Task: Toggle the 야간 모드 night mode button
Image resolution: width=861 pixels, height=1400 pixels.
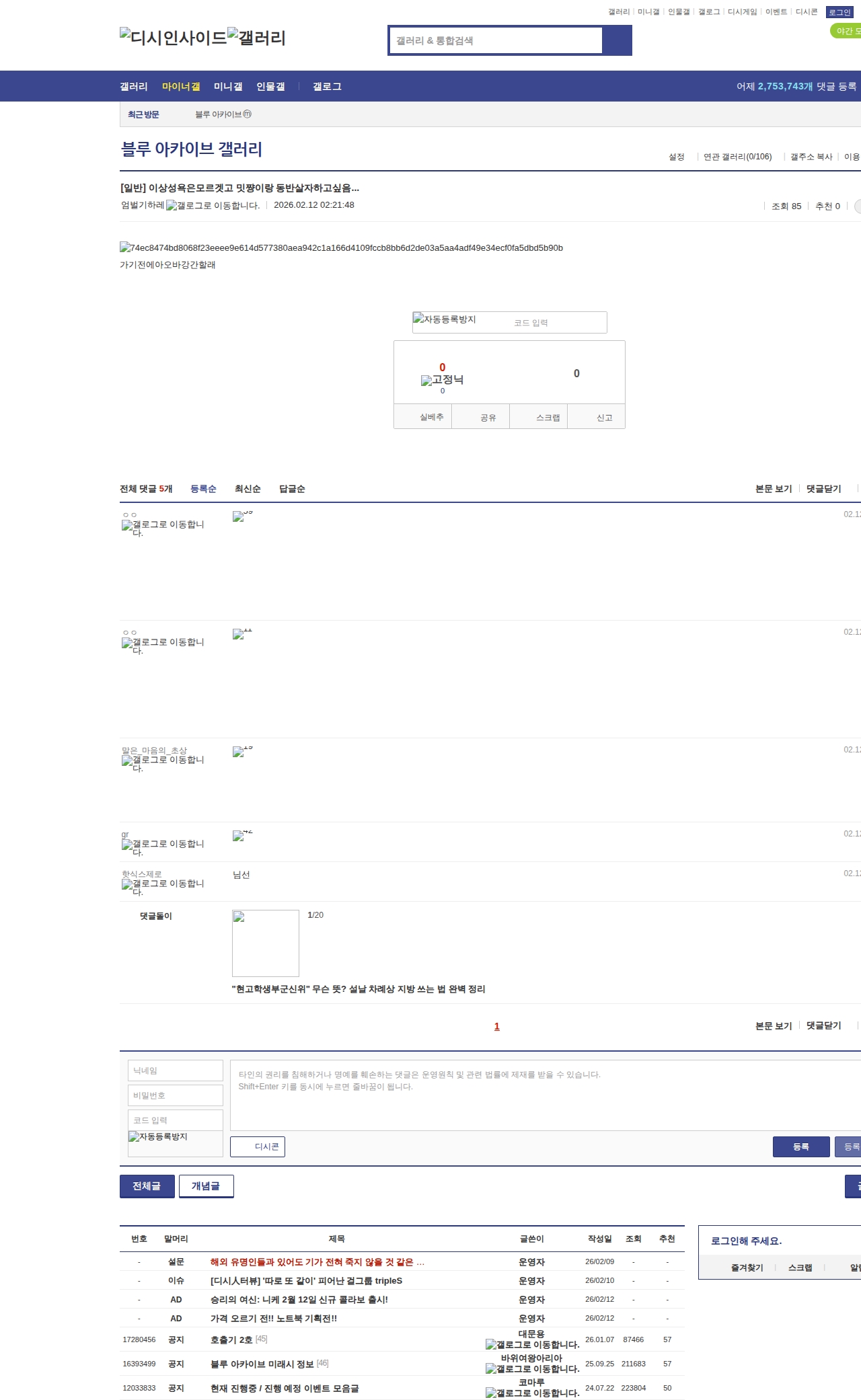Action: point(846,31)
